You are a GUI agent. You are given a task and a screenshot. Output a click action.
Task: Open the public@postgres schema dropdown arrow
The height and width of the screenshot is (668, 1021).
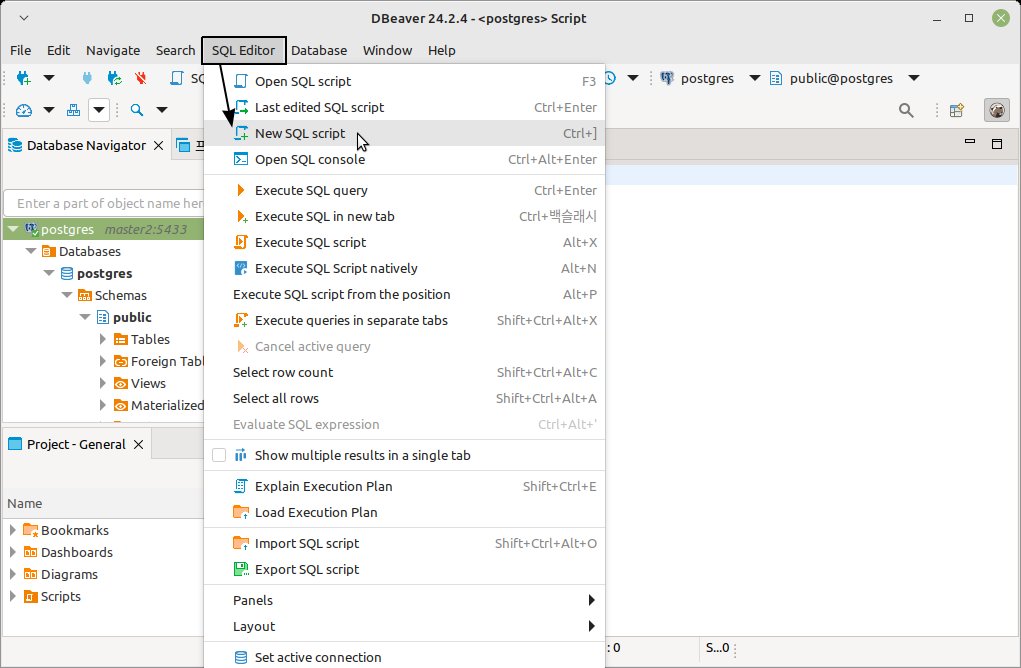point(913,78)
